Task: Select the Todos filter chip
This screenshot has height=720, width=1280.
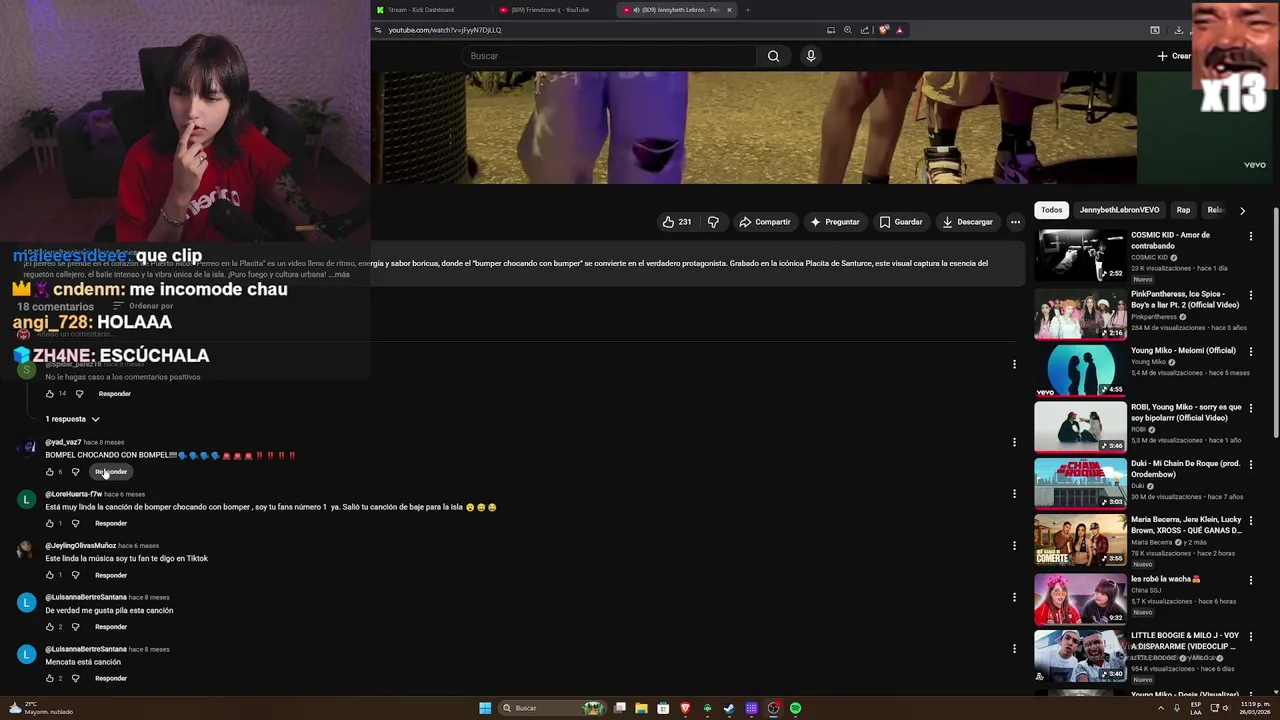Action: point(1051,210)
